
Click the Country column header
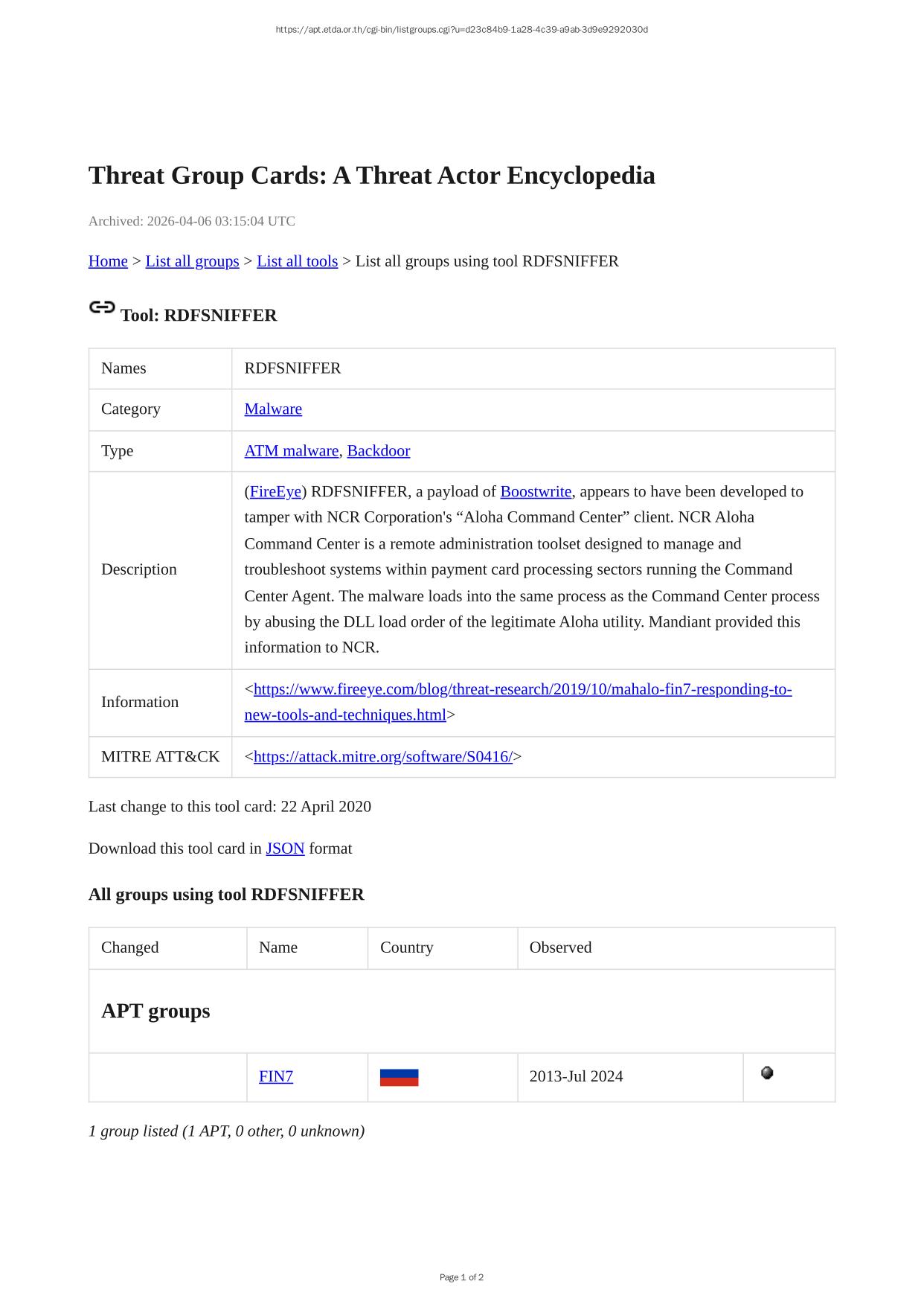click(x=406, y=948)
